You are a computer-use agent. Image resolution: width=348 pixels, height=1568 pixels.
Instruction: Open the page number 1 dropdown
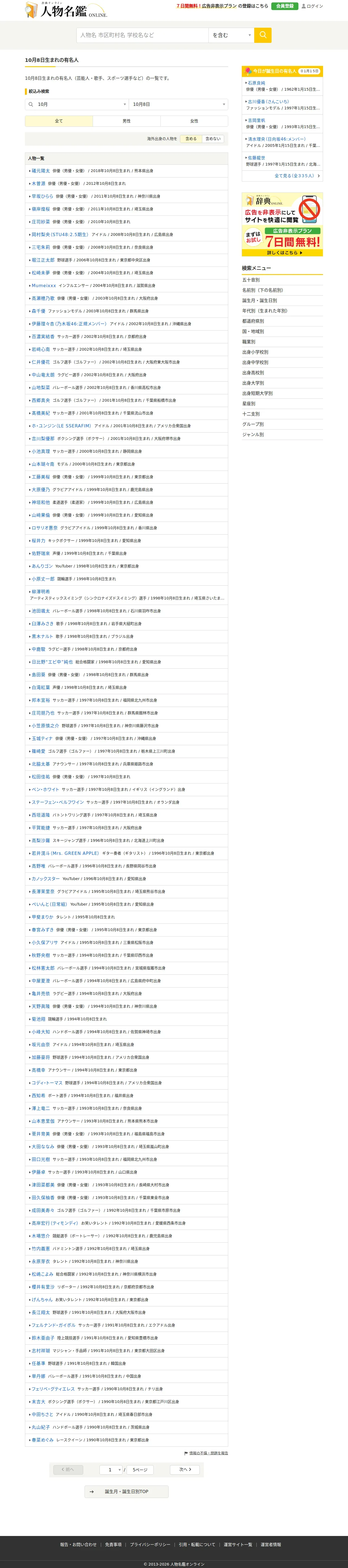tap(111, 1469)
